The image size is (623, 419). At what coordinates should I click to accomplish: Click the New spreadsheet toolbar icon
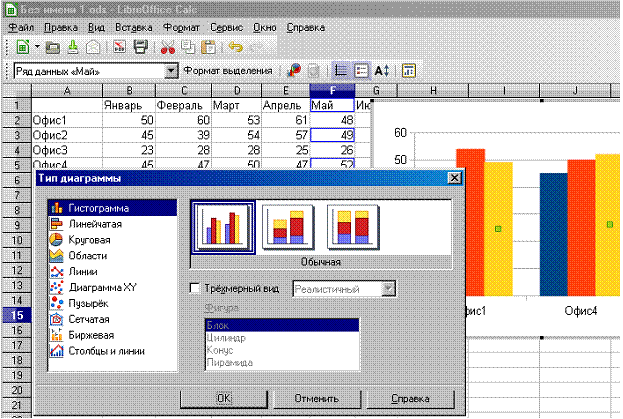point(23,47)
